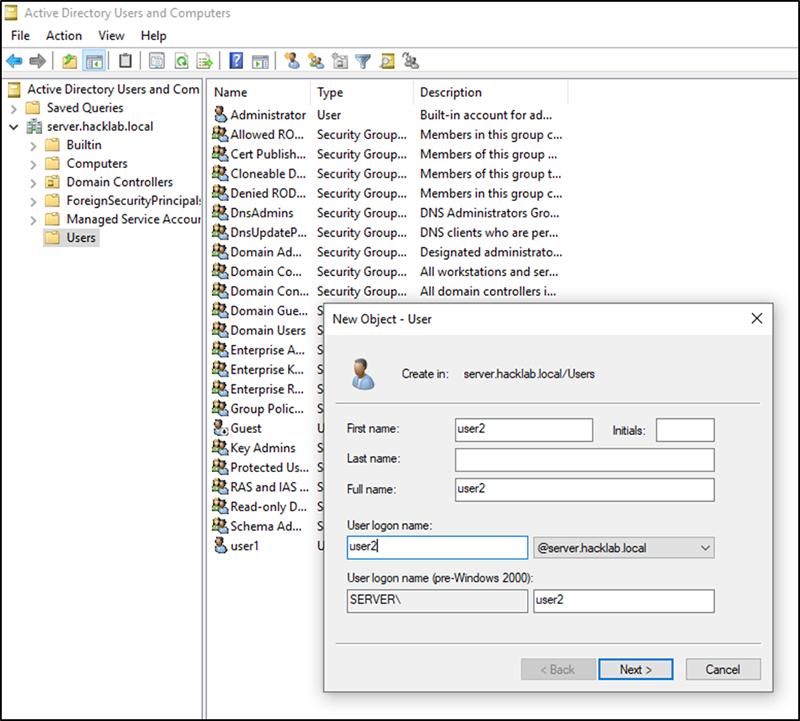Image resolution: width=800 pixels, height=721 pixels.
Task: Click the Initials input field
Action: [x=685, y=430]
